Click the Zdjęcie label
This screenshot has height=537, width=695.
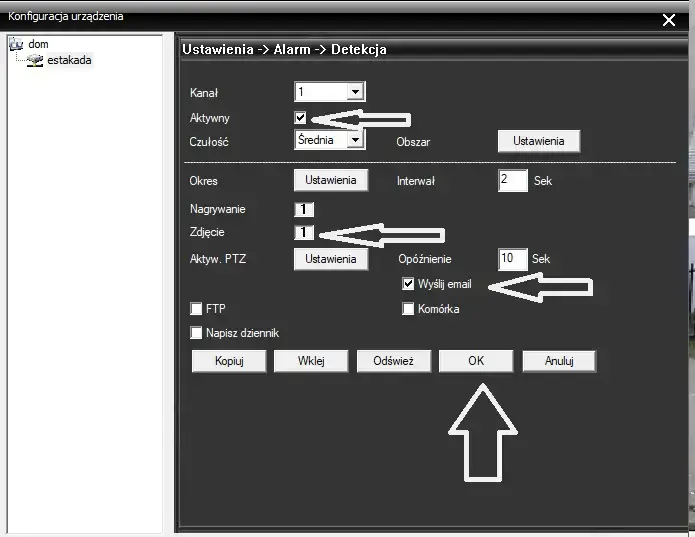tap(207, 232)
